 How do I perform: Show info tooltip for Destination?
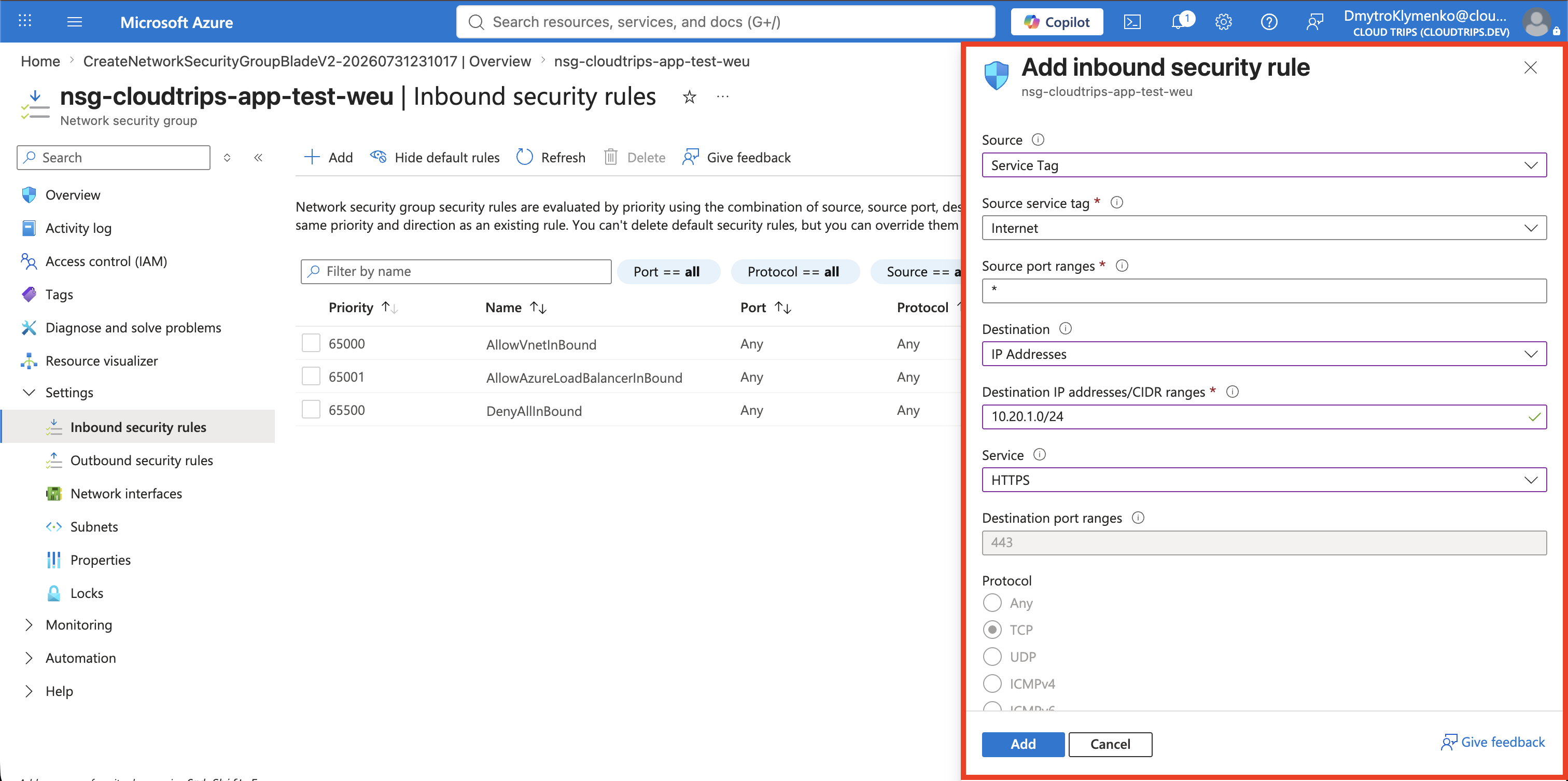(x=1065, y=329)
